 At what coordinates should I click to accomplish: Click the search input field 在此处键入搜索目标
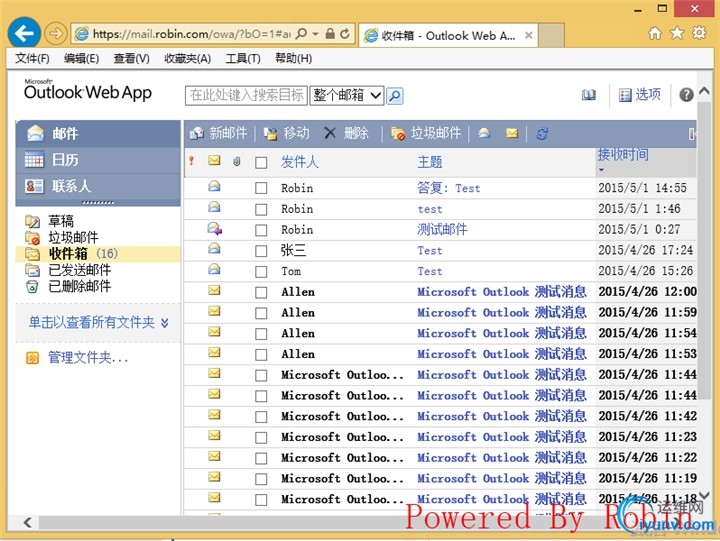pyautogui.click(x=246, y=96)
